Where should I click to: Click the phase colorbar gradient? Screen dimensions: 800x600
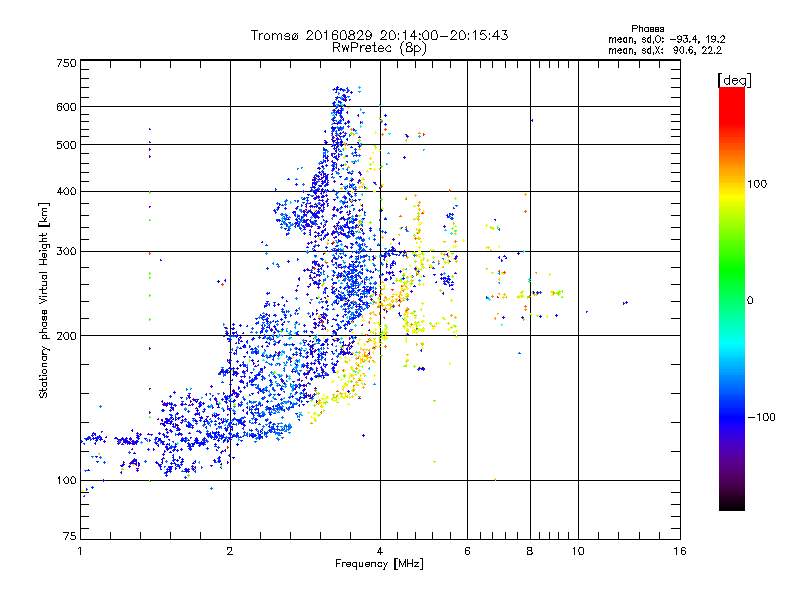(x=732, y=298)
